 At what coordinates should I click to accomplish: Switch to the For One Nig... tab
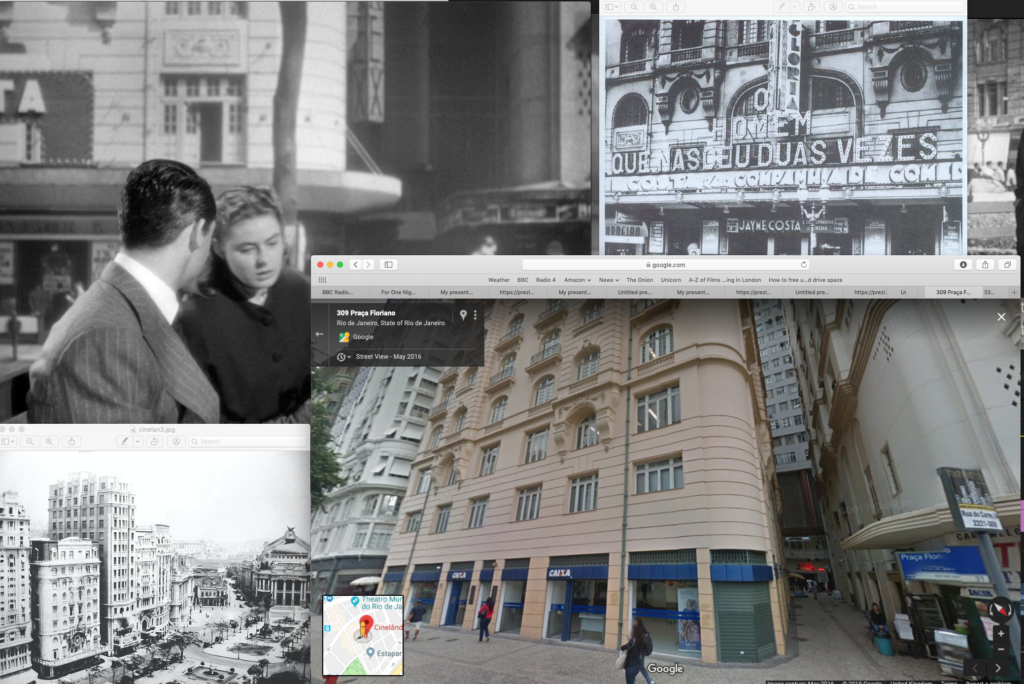point(398,292)
